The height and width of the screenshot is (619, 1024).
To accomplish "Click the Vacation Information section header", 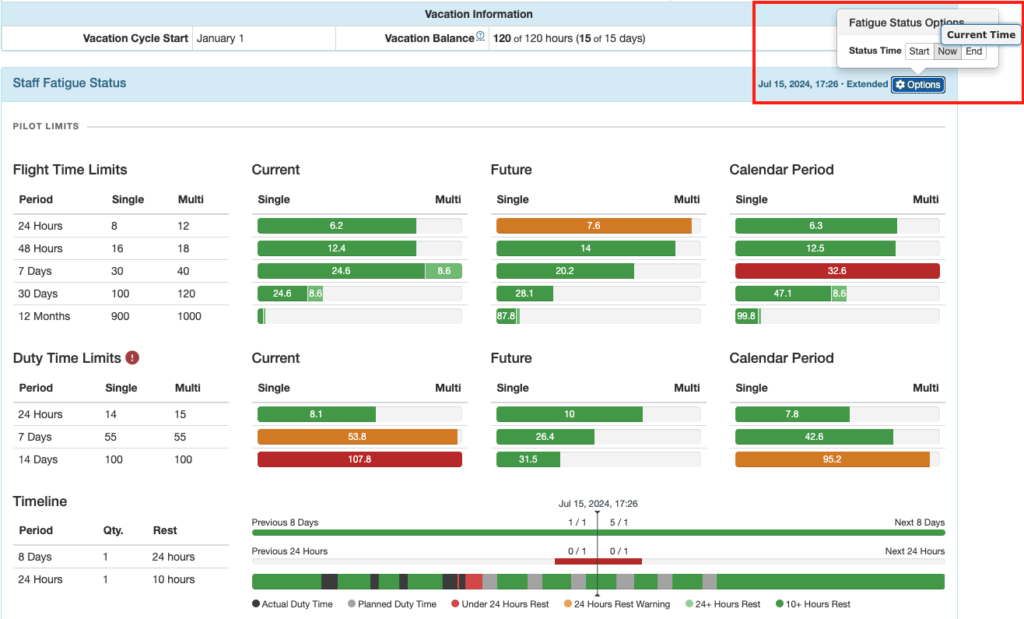I will point(478,14).
